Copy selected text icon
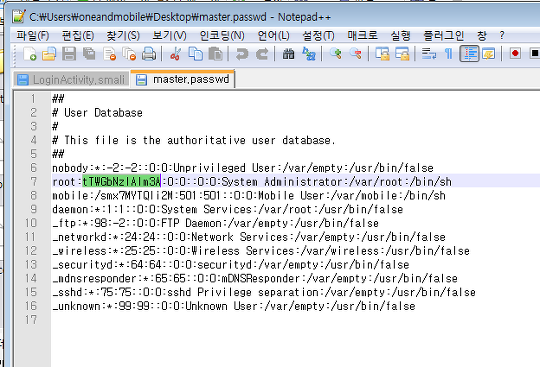540x367 pixels. [196, 54]
